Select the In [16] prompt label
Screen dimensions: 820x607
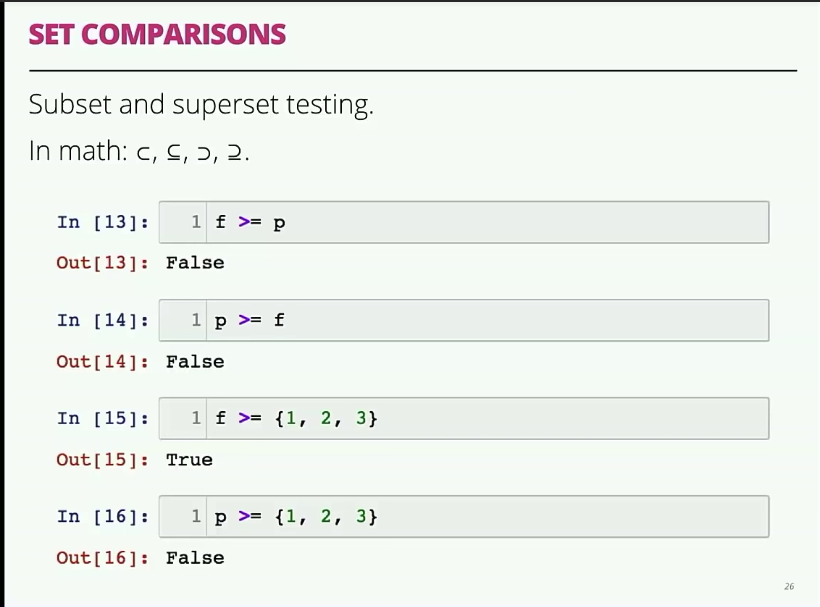click(103, 517)
